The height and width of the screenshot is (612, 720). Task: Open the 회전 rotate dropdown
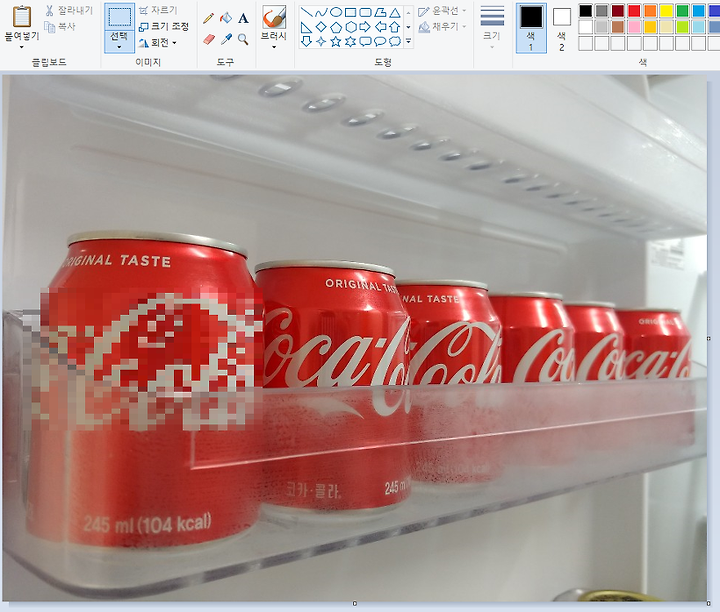pos(174,43)
